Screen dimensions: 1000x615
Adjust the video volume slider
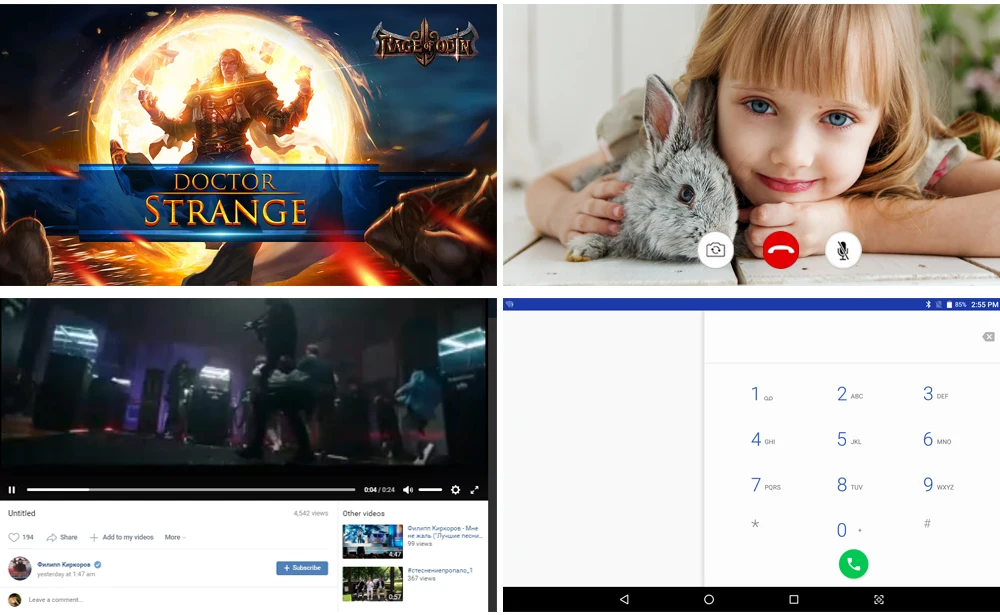pos(430,490)
